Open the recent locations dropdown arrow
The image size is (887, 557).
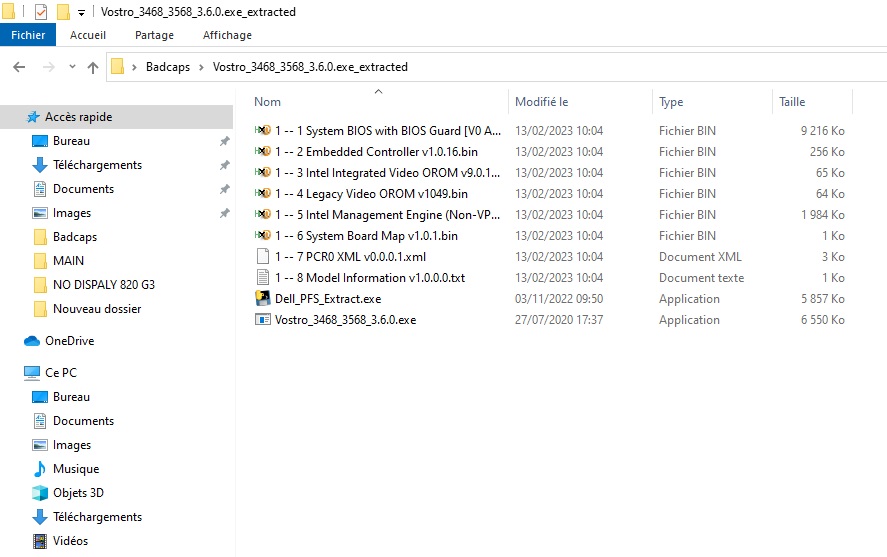[72, 67]
